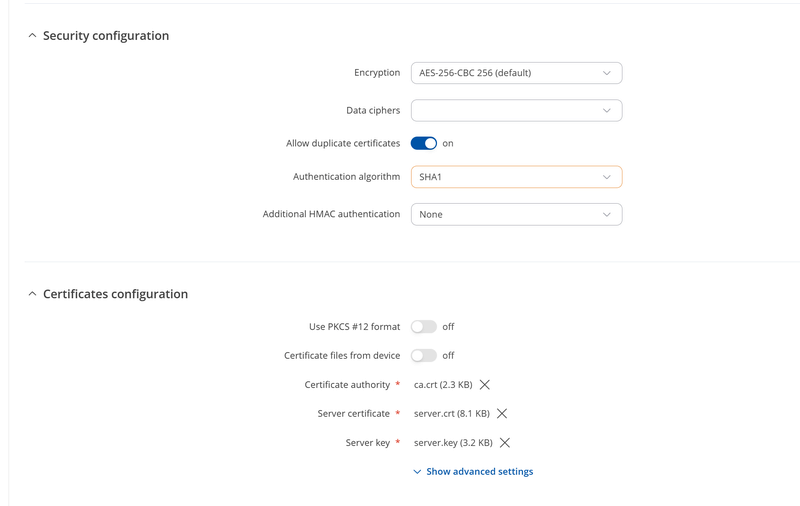Collapse the Certificates configuration section
The image size is (800, 506).
32,294
